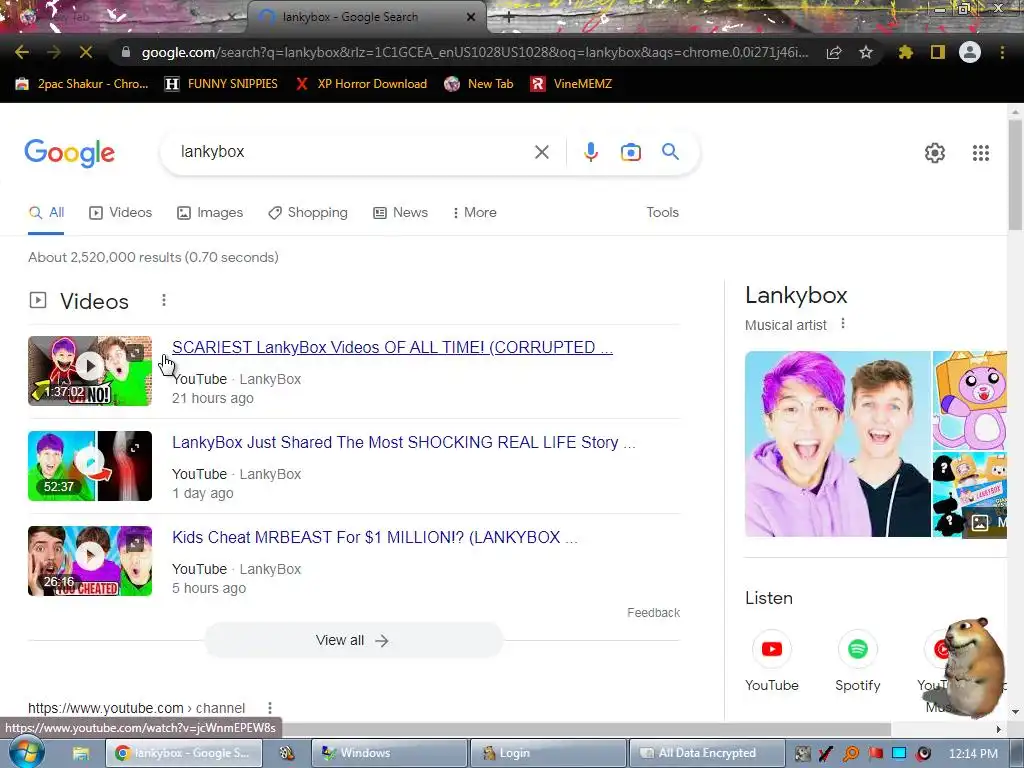This screenshot has height=768, width=1024.
Task: Open the Musical artist three-dot menu
Action: [x=843, y=323]
